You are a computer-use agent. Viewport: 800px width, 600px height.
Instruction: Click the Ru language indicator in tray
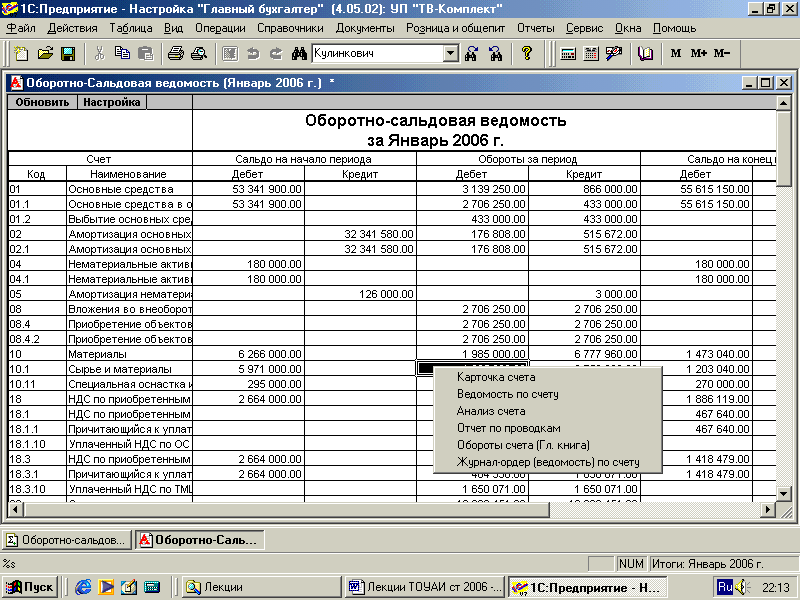point(724,587)
